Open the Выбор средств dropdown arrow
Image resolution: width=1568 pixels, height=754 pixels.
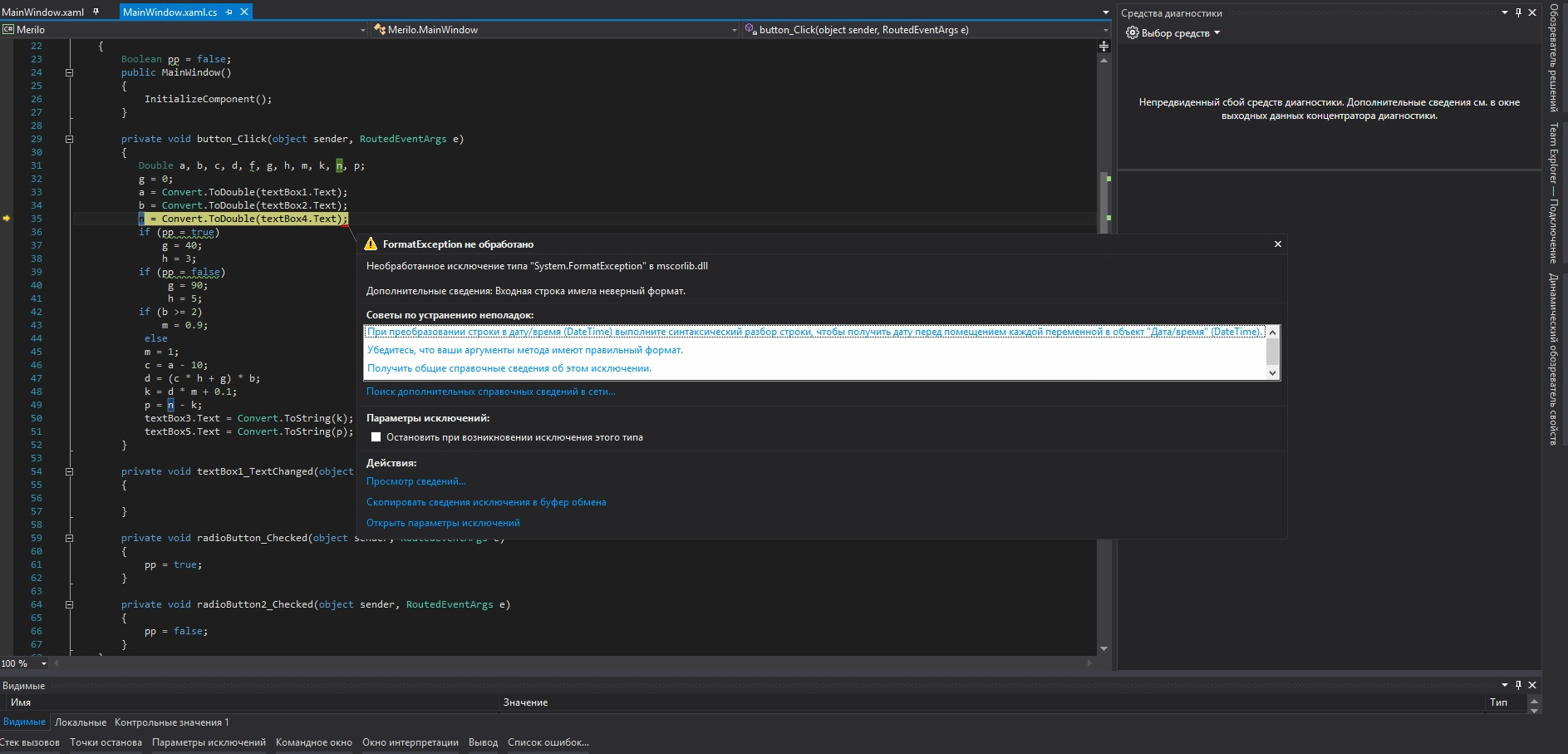pos(1217,33)
